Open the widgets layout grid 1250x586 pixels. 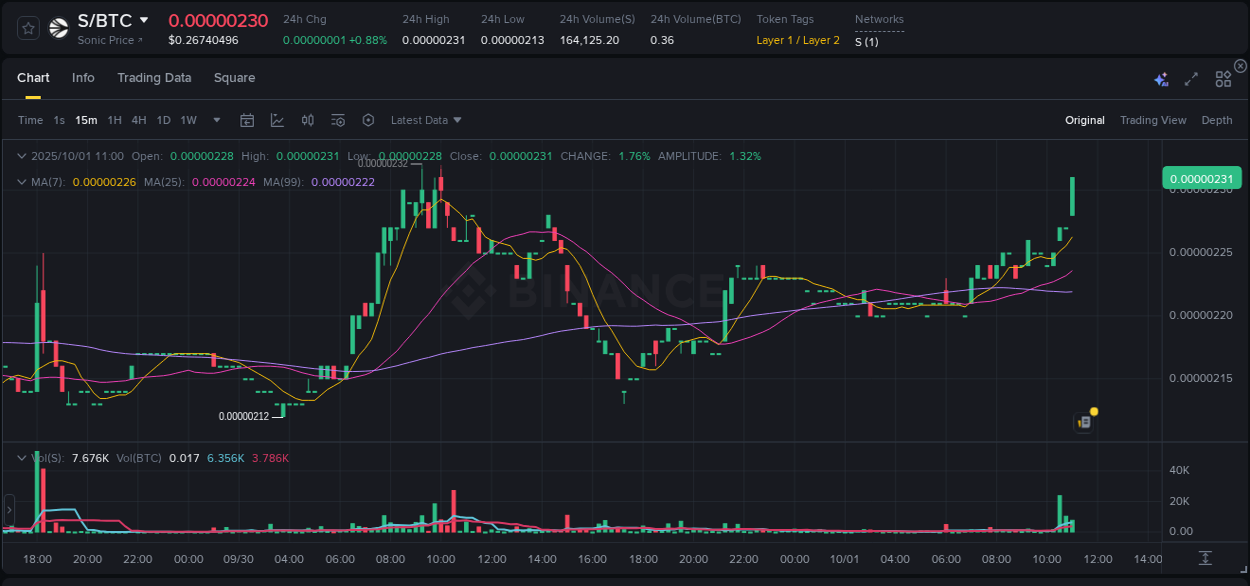point(1222,78)
